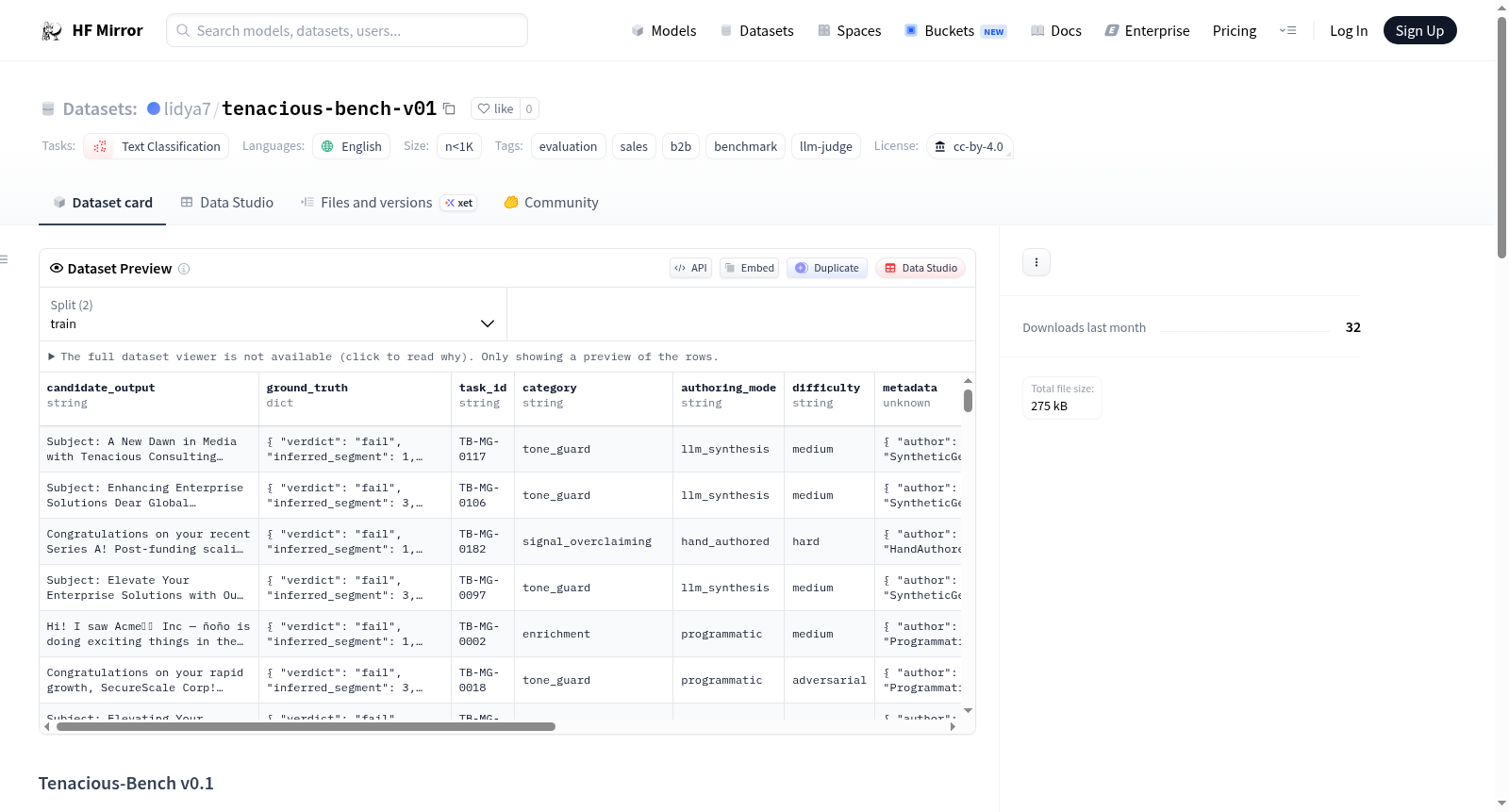Click the evaluation tag
Image resolution: width=1509 pixels, height=812 pixels.
pyautogui.click(x=568, y=146)
